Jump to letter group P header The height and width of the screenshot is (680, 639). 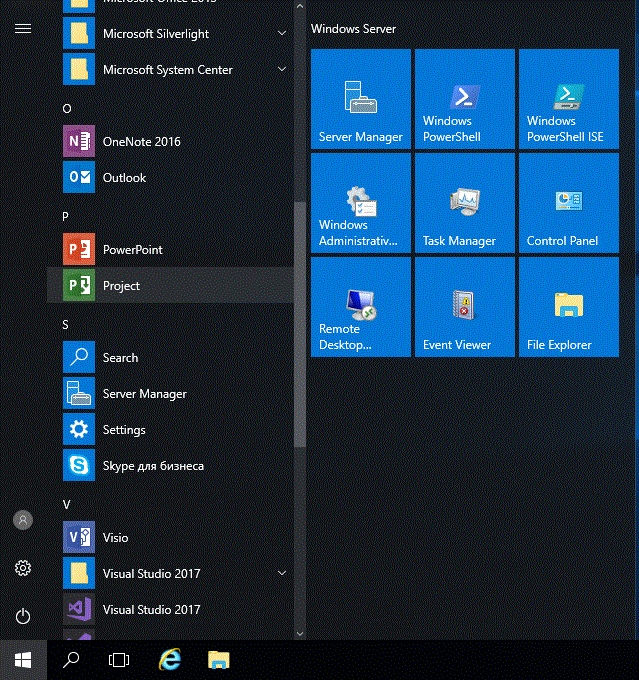(66, 216)
